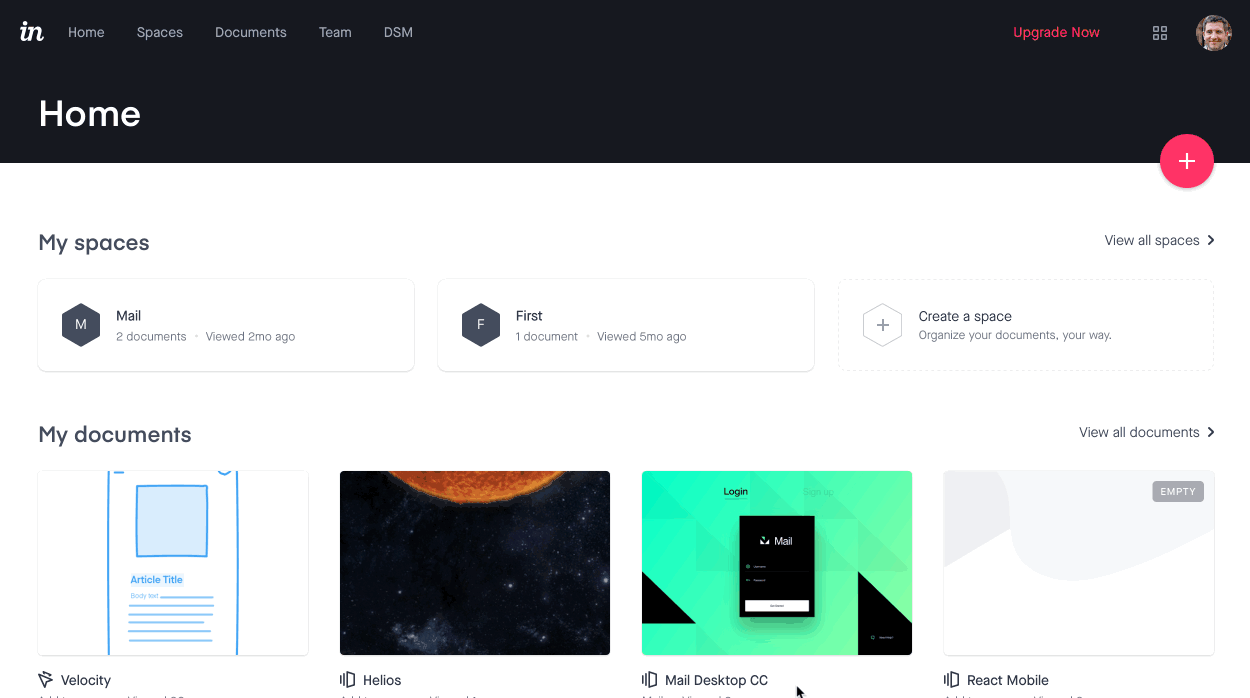Click the Create a space plus hexagon

[x=883, y=325]
